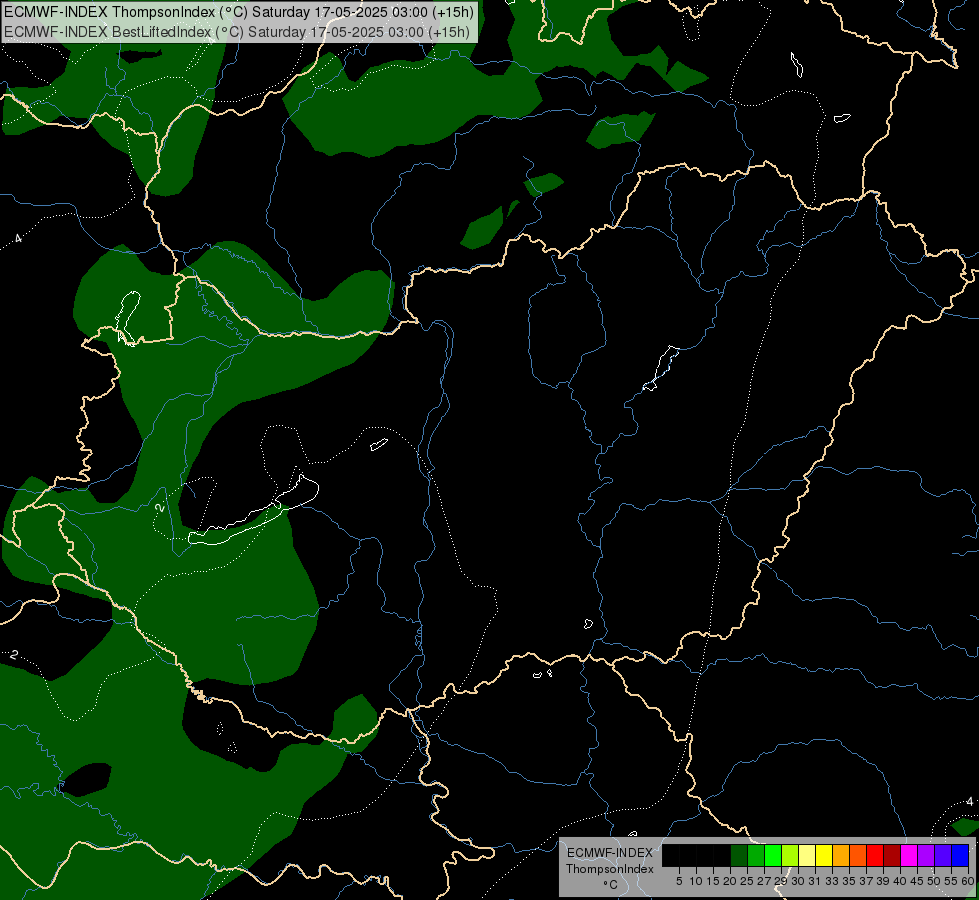This screenshot has width=979, height=900.
Task: Pick the lime 29–30 legend swatch
Action: tap(790, 855)
